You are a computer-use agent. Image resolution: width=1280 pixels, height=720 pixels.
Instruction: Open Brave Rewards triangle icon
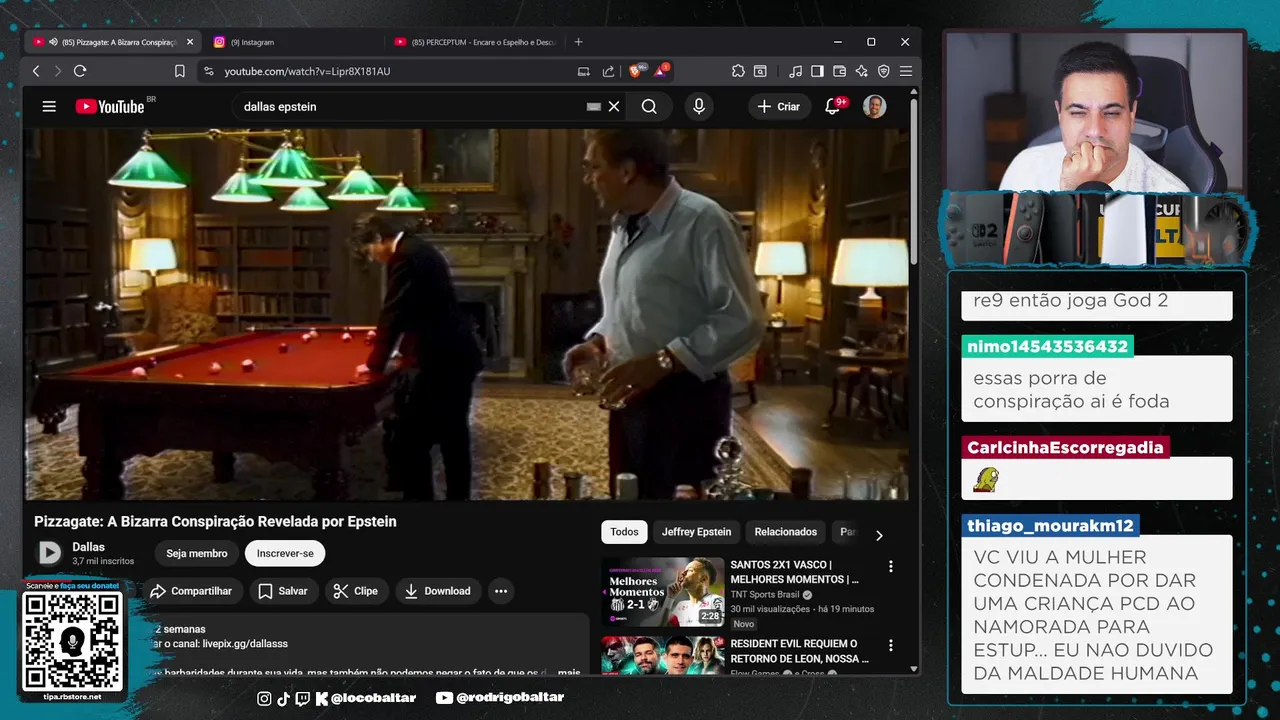[661, 70]
